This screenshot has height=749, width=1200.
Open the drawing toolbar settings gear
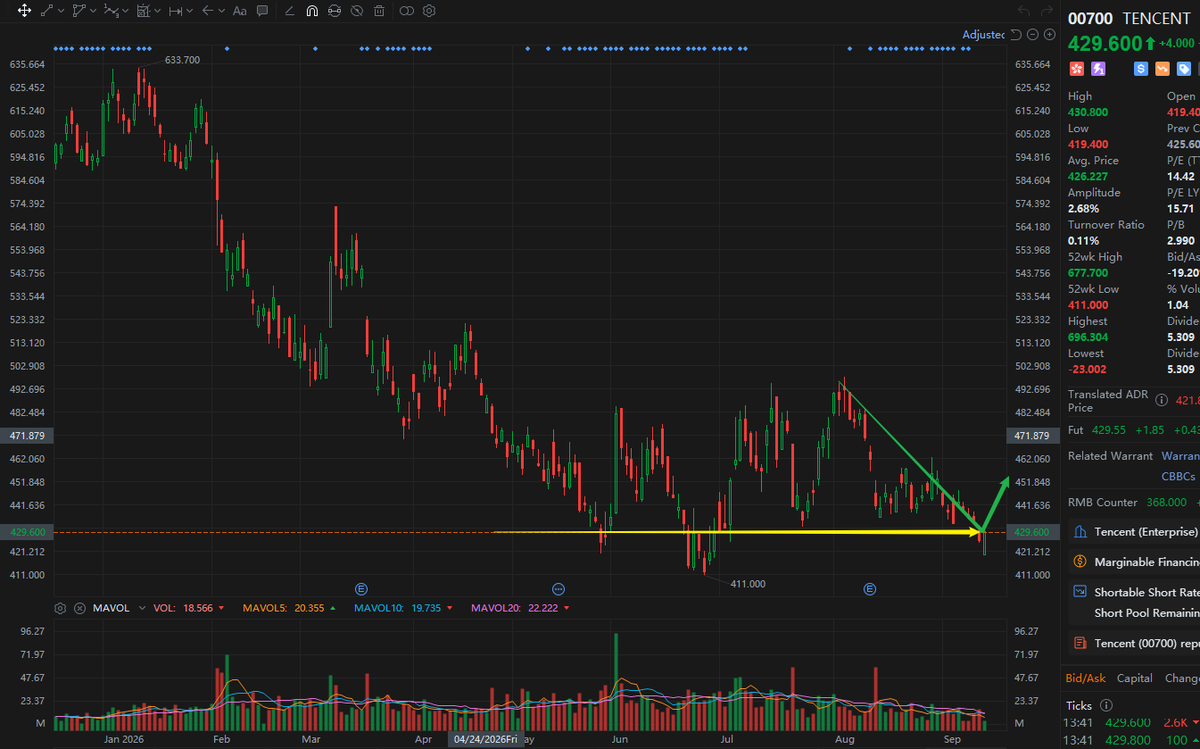coord(429,12)
